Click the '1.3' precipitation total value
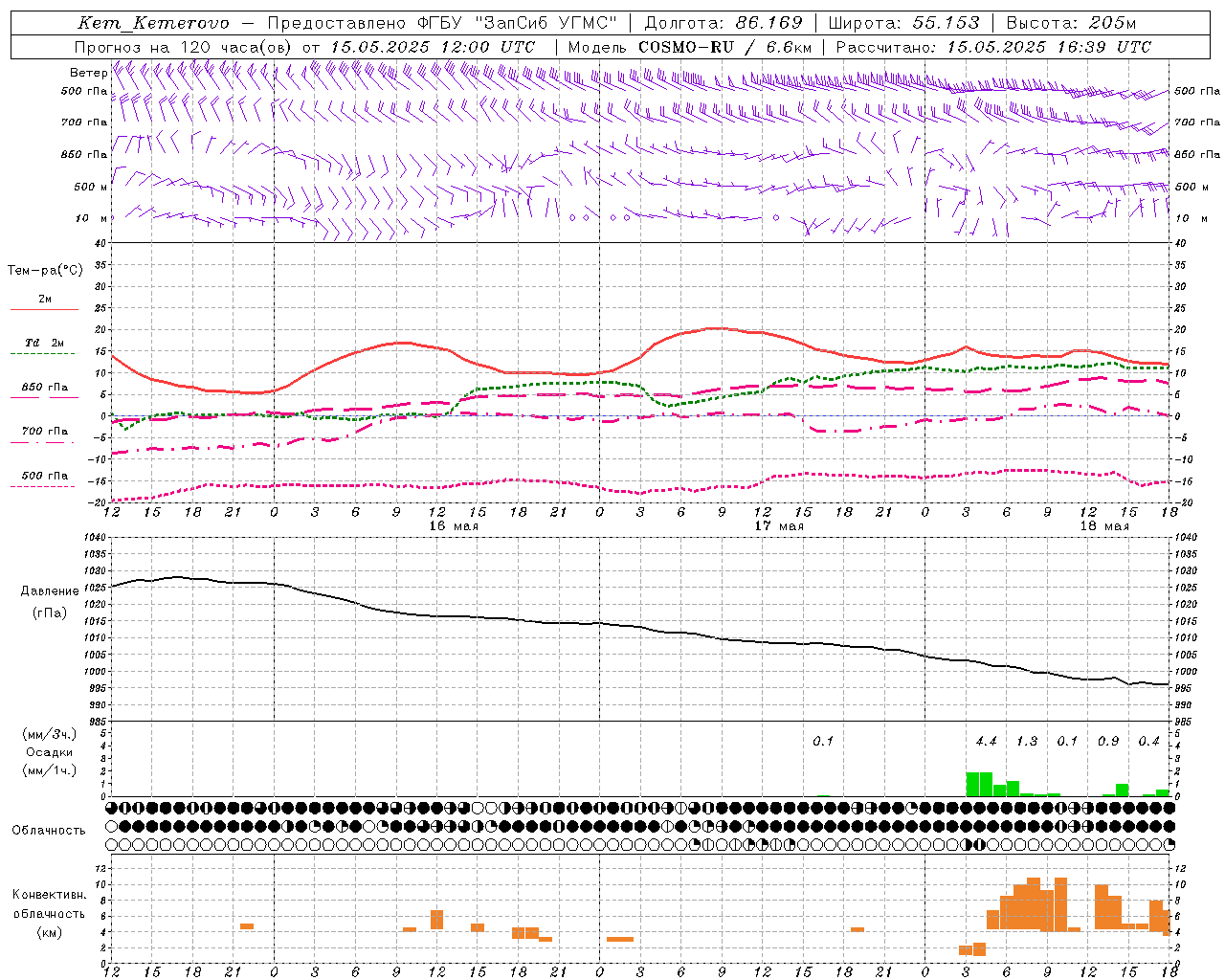The image size is (1225, 980). pyautogui.click(x=1027, y=741)
